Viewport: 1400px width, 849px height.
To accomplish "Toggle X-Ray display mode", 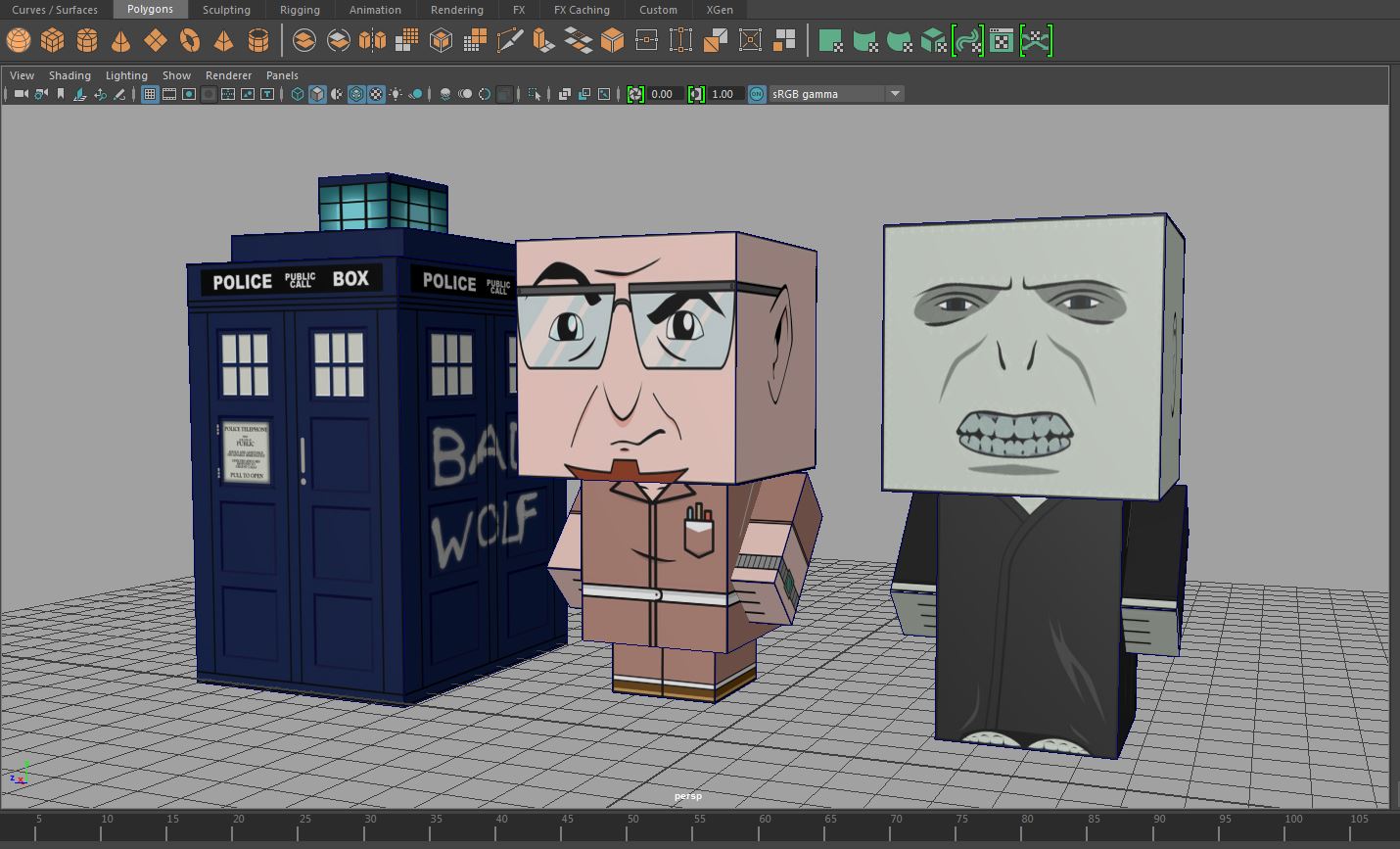I will 565,94.
